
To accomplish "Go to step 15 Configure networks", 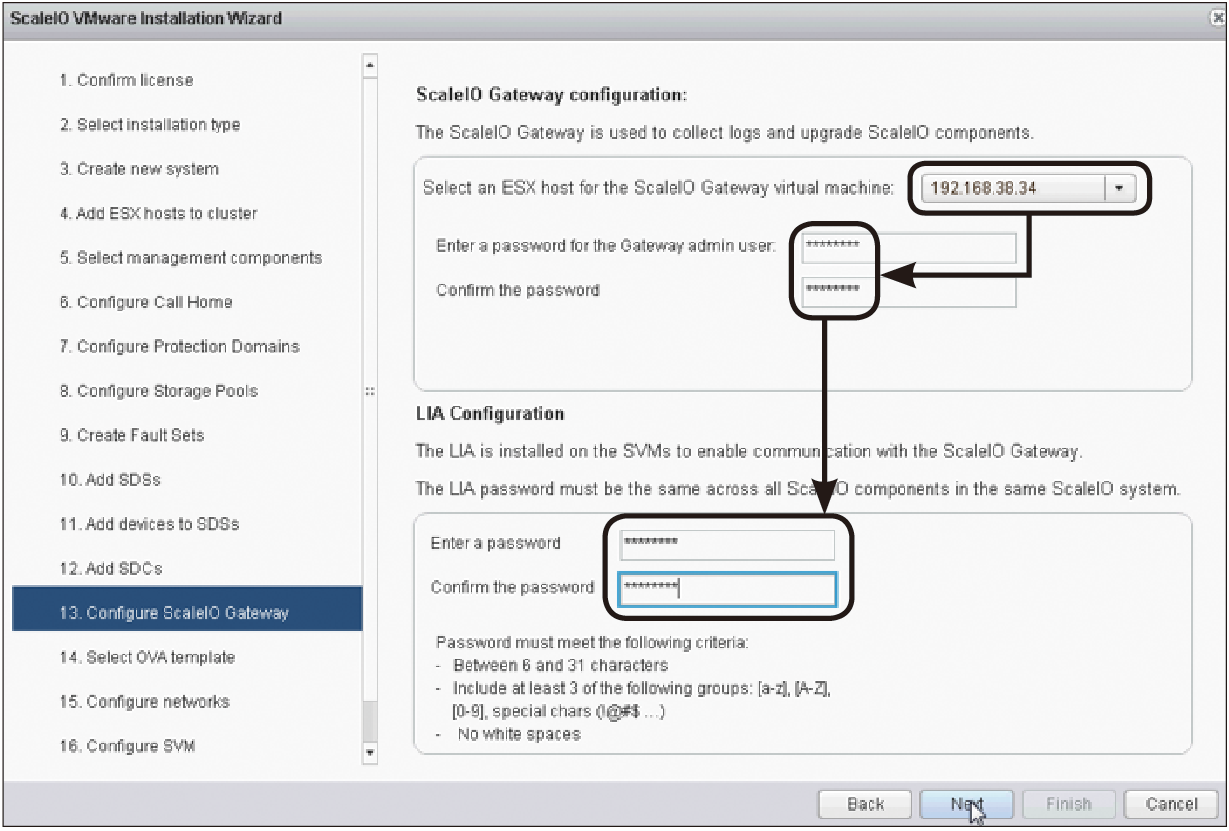I will pyautogui.click(x=144, y=701).
